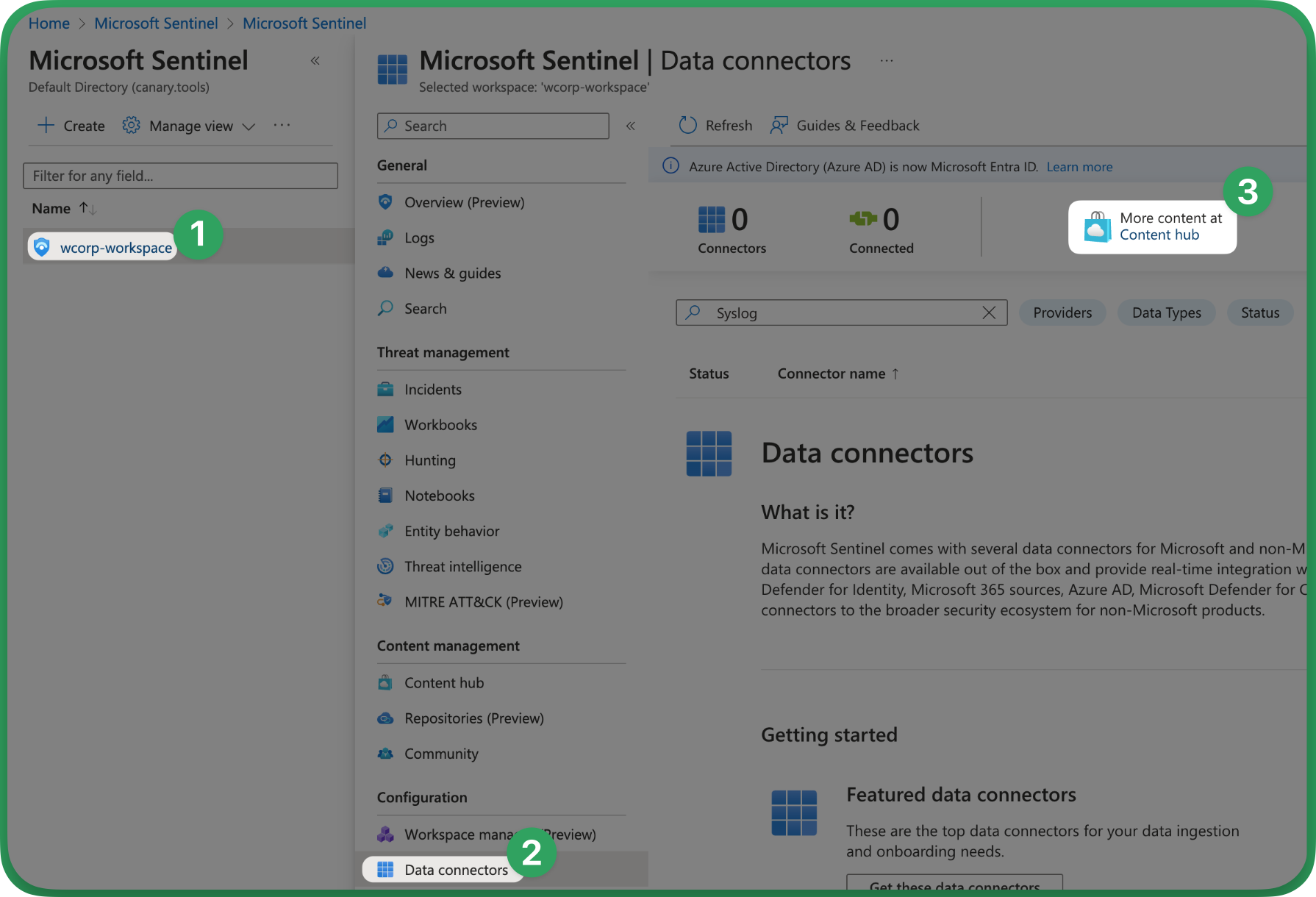
Task: Click the Status column header
Action: (709, 374)
